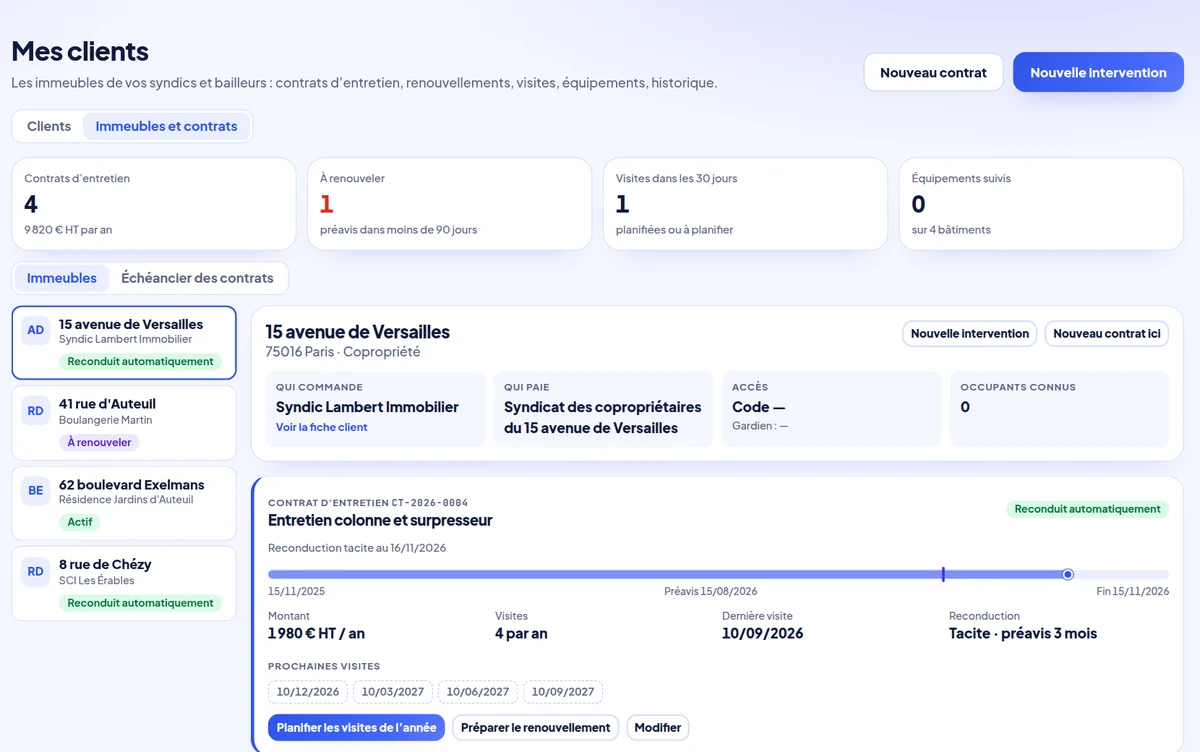Select the 10/12/2026 upcoming visit chip
This screenshot has width=1200, height=752.
click(308, 692)
